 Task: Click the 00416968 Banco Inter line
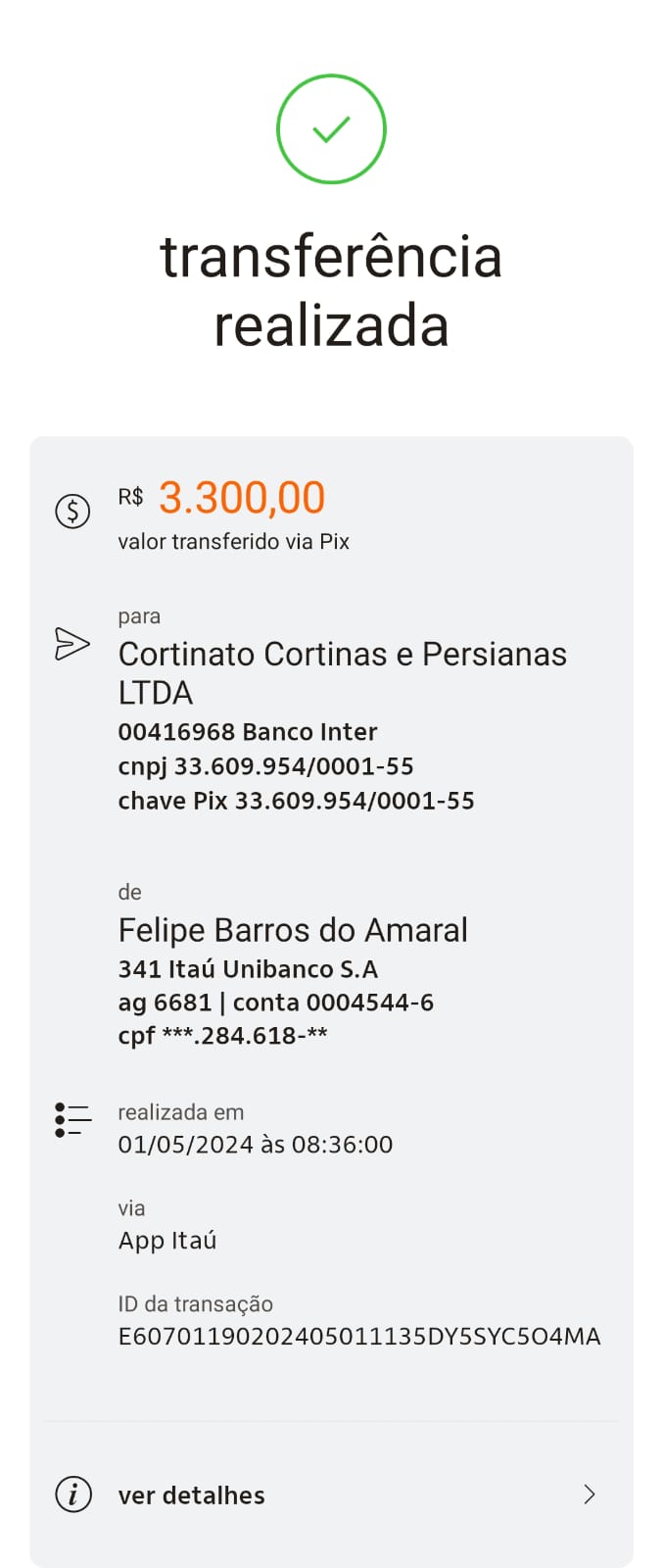(248, 732)
